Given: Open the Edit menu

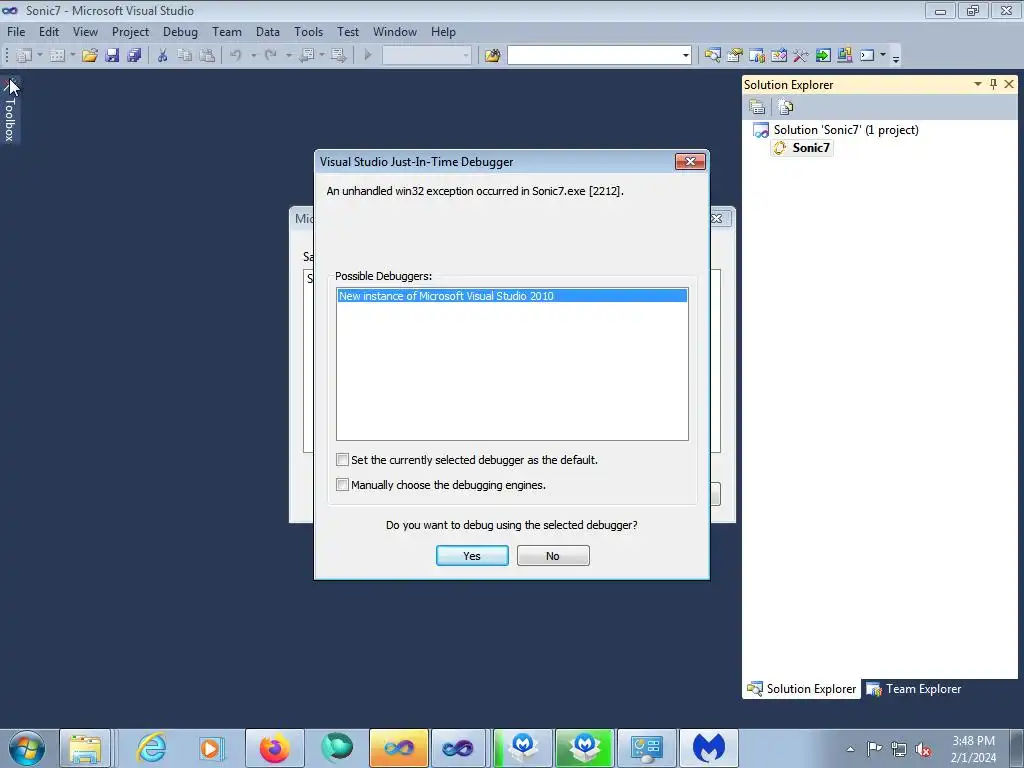Looking at the screenshot, I should [x=48, y=31].
